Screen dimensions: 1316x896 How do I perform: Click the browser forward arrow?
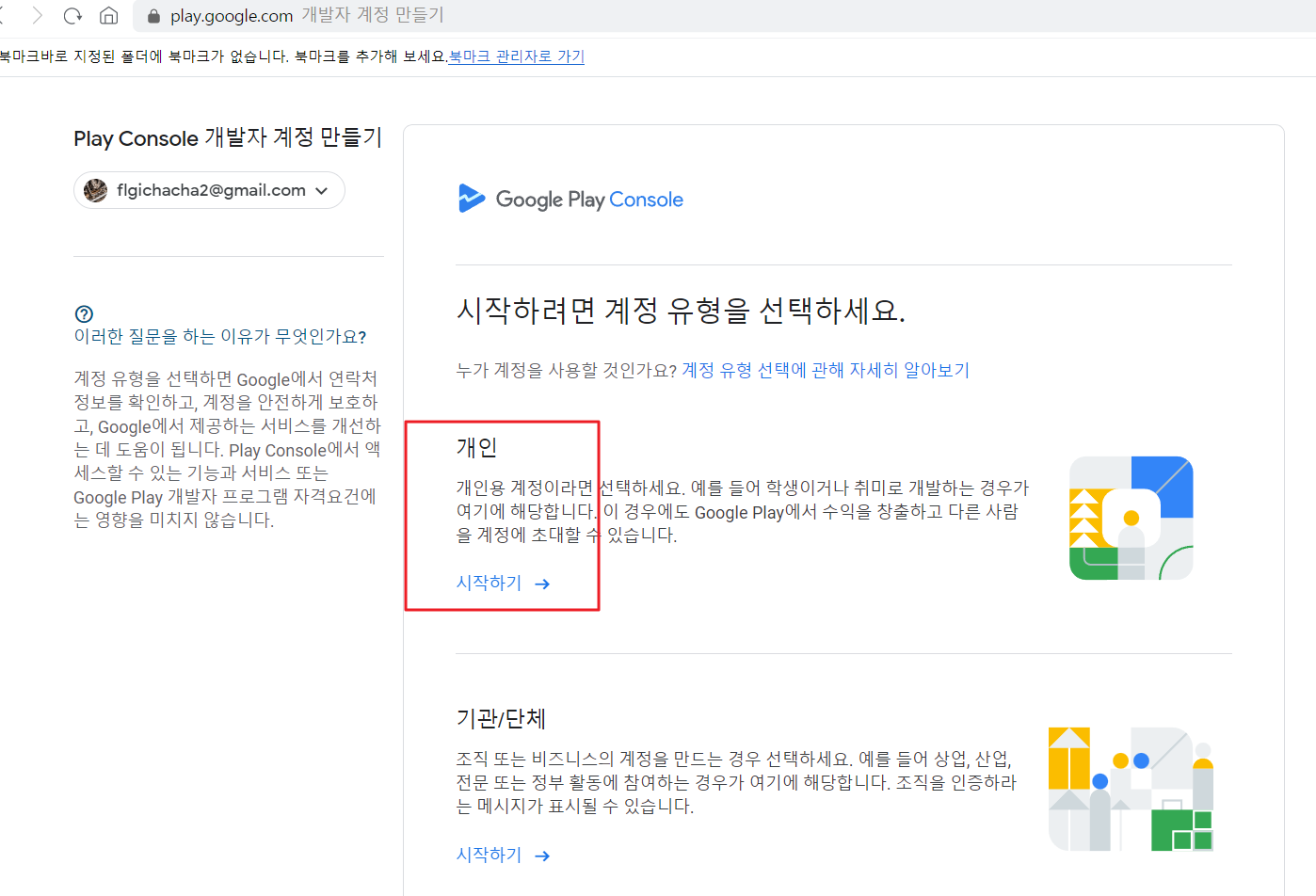[37, 15]
